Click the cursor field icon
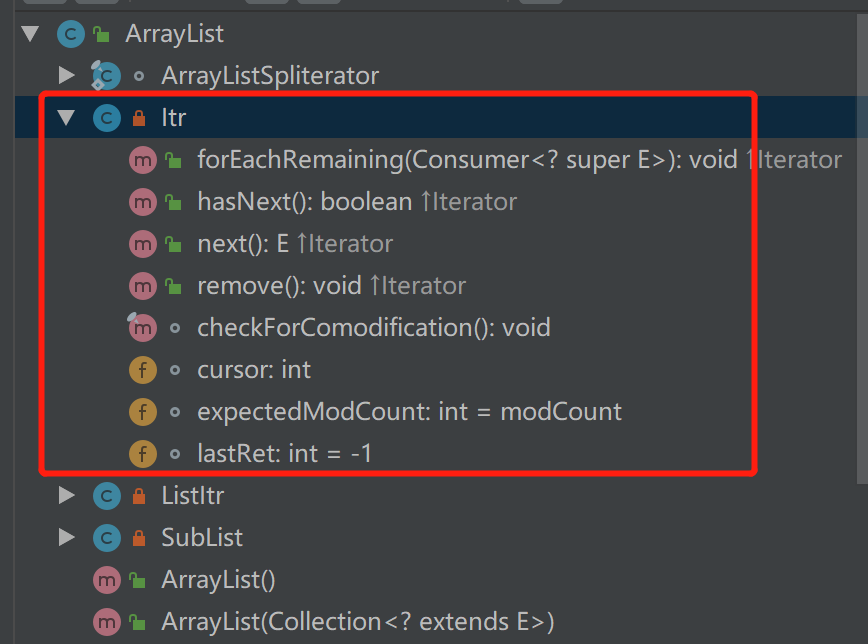868x644 pixels. point(143,370)
